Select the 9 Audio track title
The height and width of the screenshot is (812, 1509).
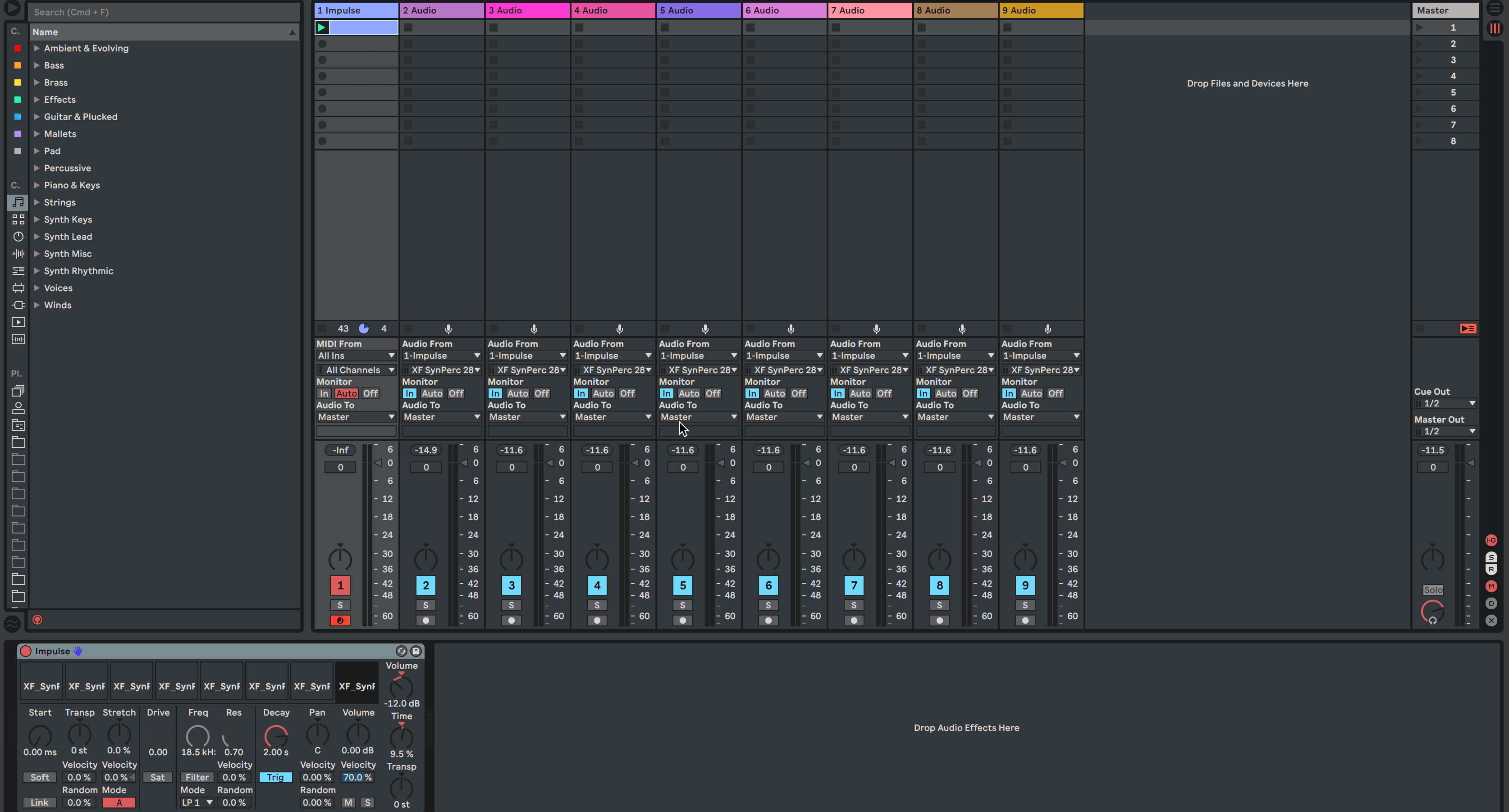(x=1040, y=10)
